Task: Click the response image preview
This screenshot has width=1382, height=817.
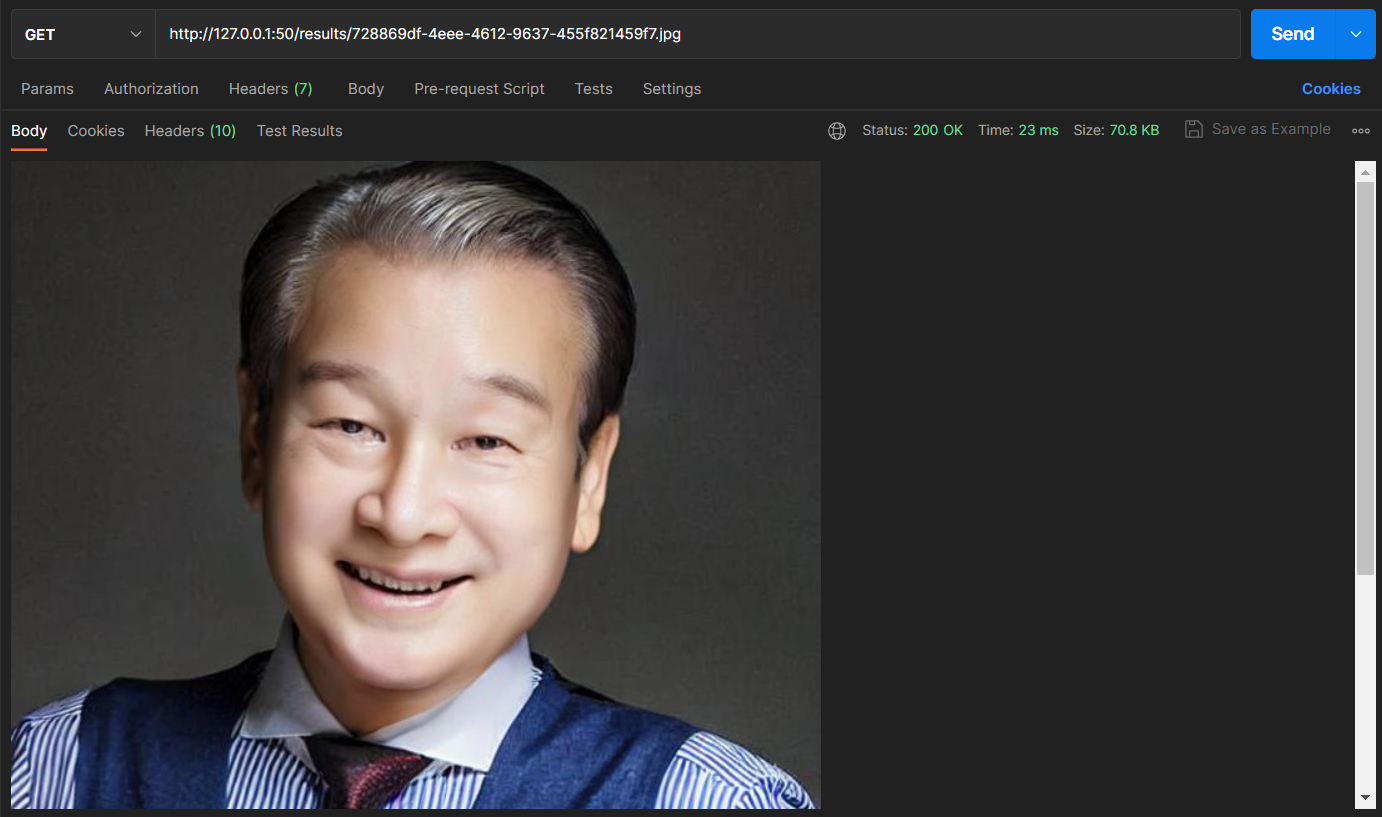Action: point(416,485)
